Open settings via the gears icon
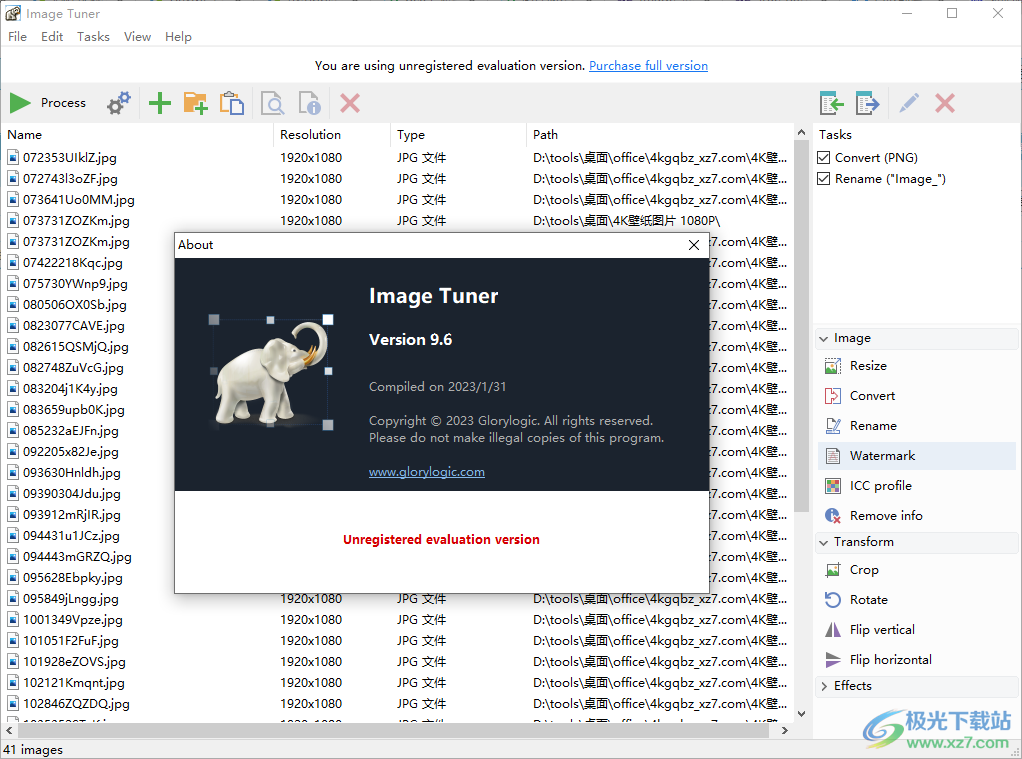Screen dimensions: 1022x759 119,103
